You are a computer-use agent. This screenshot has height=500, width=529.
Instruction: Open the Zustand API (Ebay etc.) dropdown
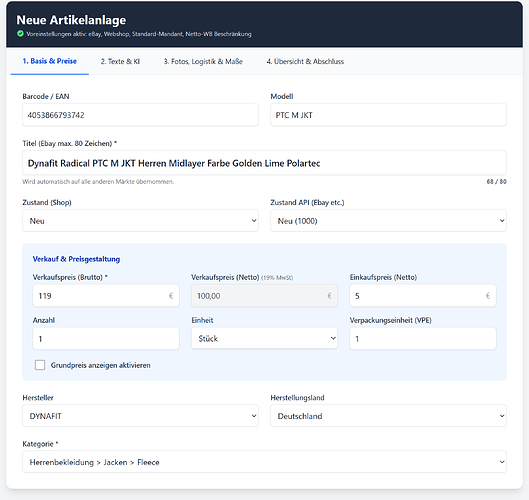pyautogui.click(x=388, y=221)
